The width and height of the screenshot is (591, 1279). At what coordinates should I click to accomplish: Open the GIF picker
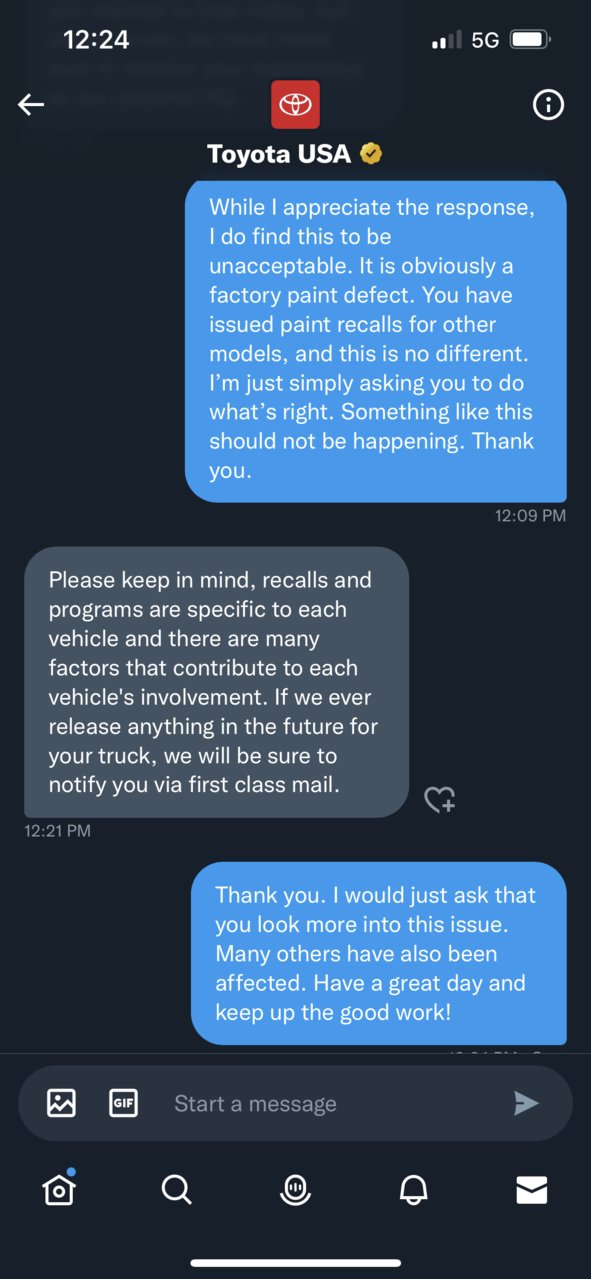coord(123,1103)
